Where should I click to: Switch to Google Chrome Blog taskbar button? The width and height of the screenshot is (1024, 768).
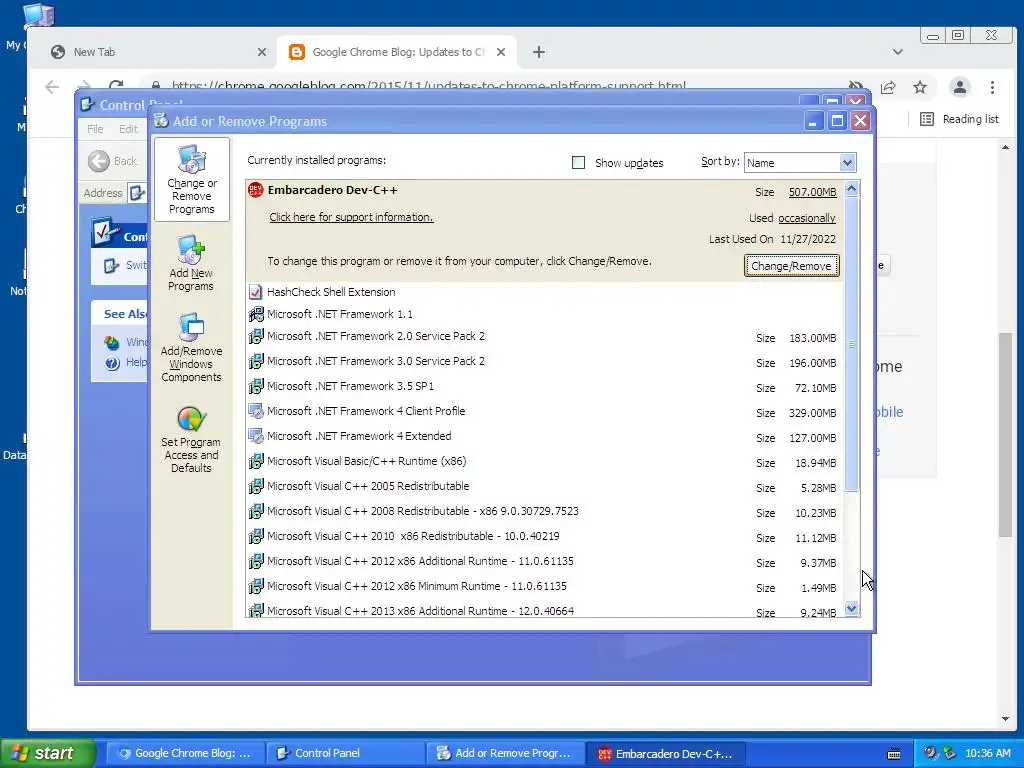pos(185,753)
